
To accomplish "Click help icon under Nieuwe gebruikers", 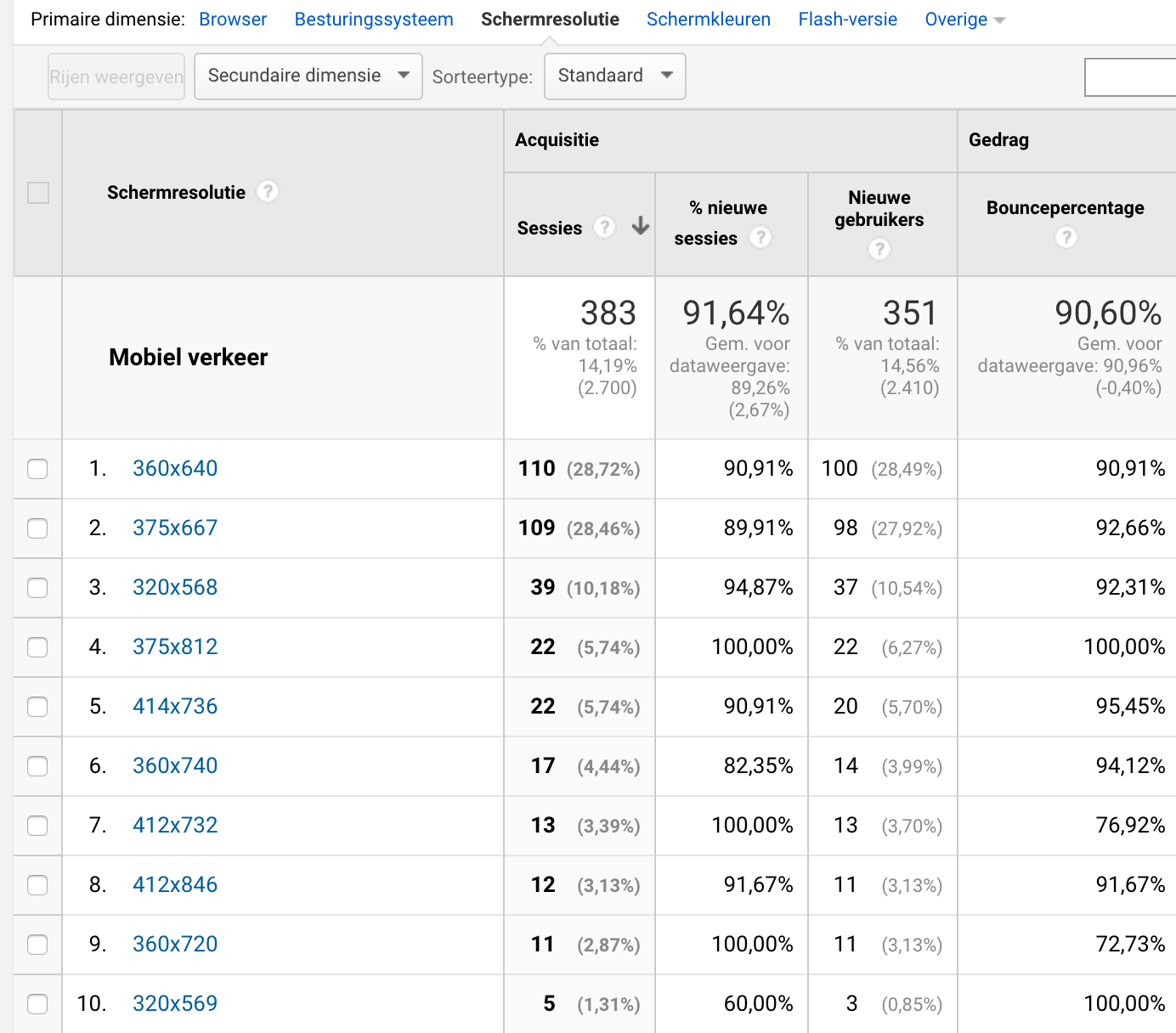I will 879,249.
